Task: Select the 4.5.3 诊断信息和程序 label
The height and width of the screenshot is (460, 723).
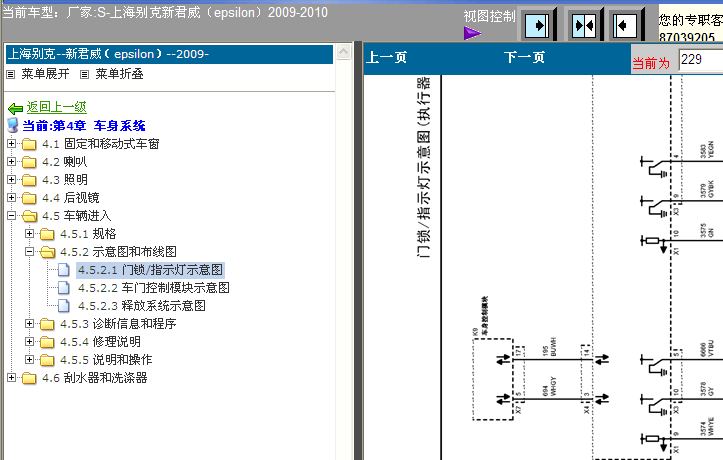Action: [x=118, y=324]
